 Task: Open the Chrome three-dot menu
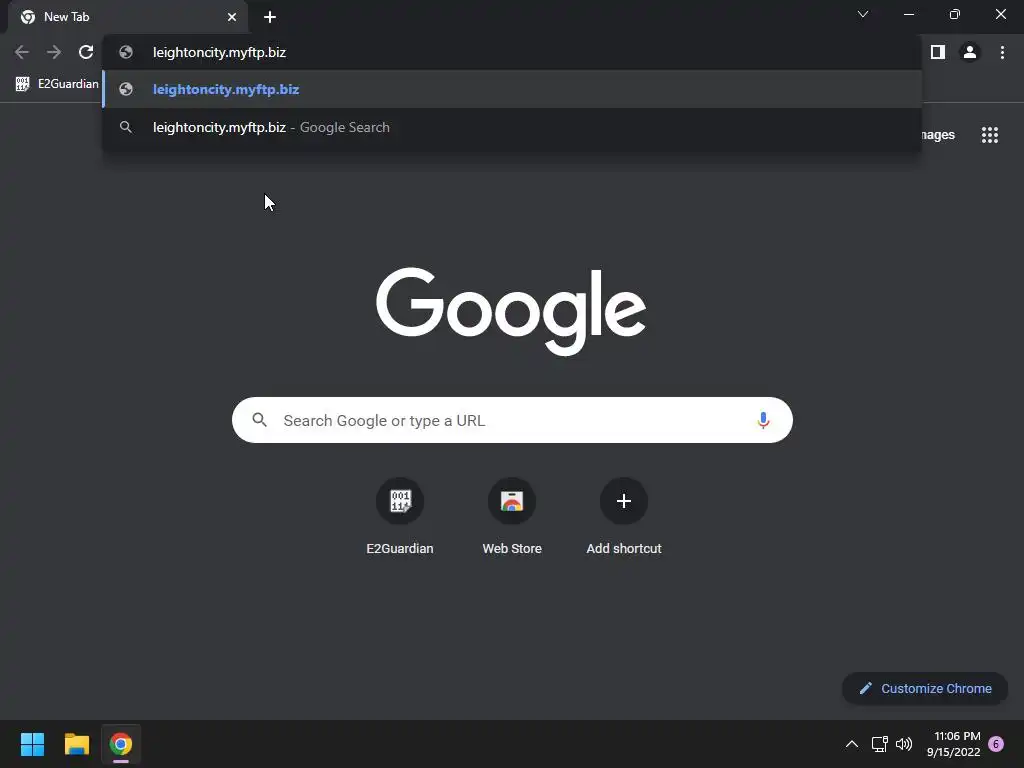click(1002, 52)
